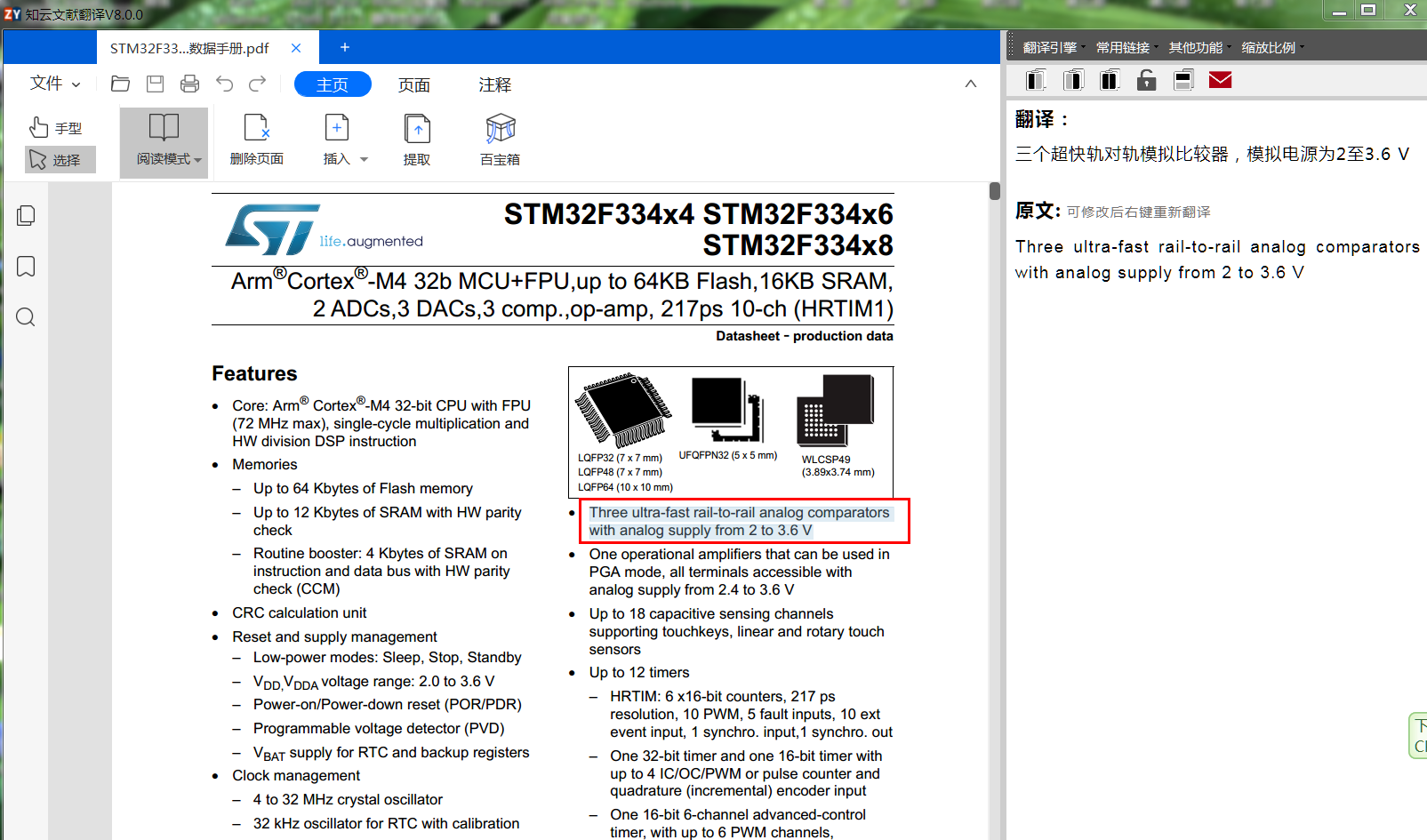Click the red mail envelope icon
The image size is (1427, 840).
[1221, 81]
